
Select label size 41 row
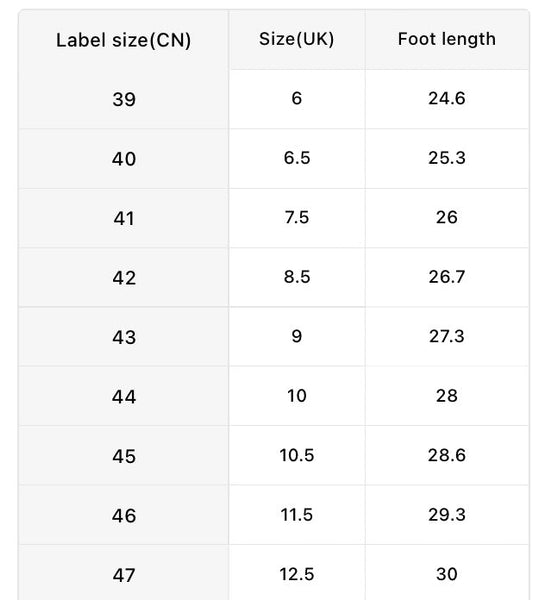click(x=274, y=218)
